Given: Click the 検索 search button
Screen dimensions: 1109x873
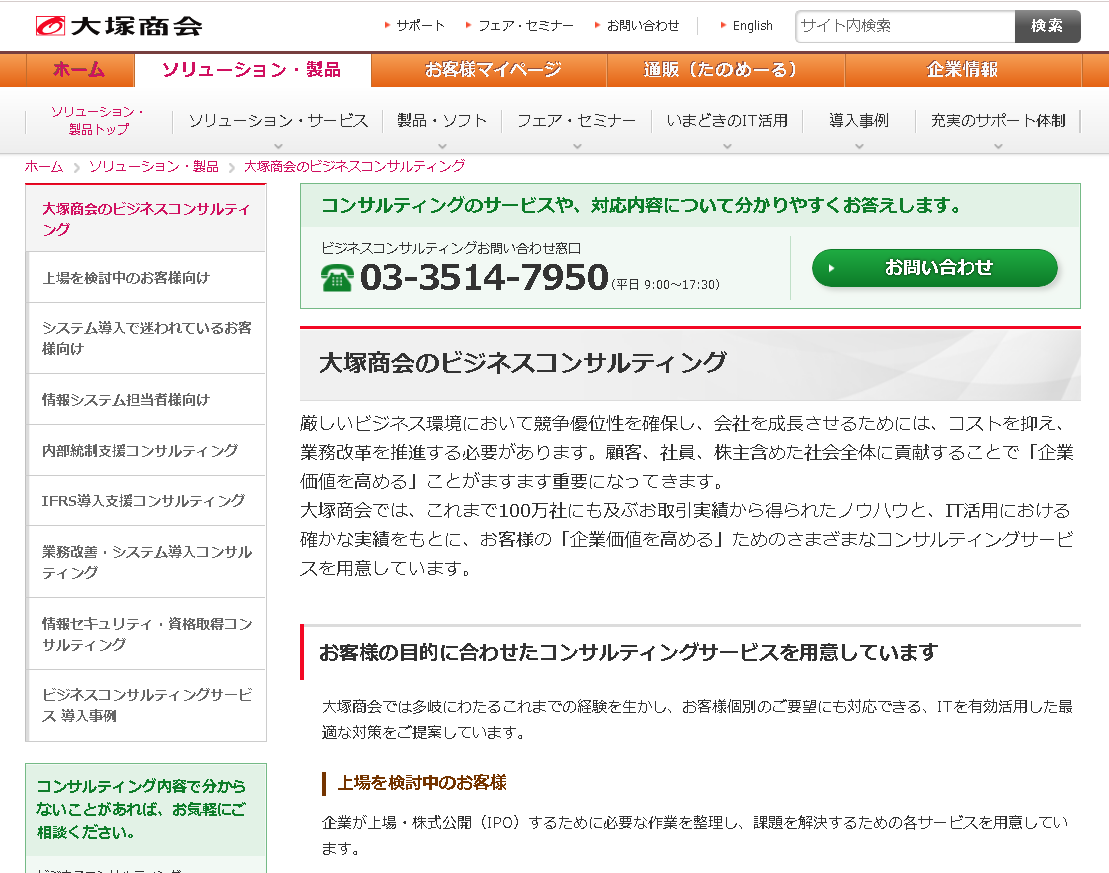Looking at the screenshot, I should click(1047, 26).
